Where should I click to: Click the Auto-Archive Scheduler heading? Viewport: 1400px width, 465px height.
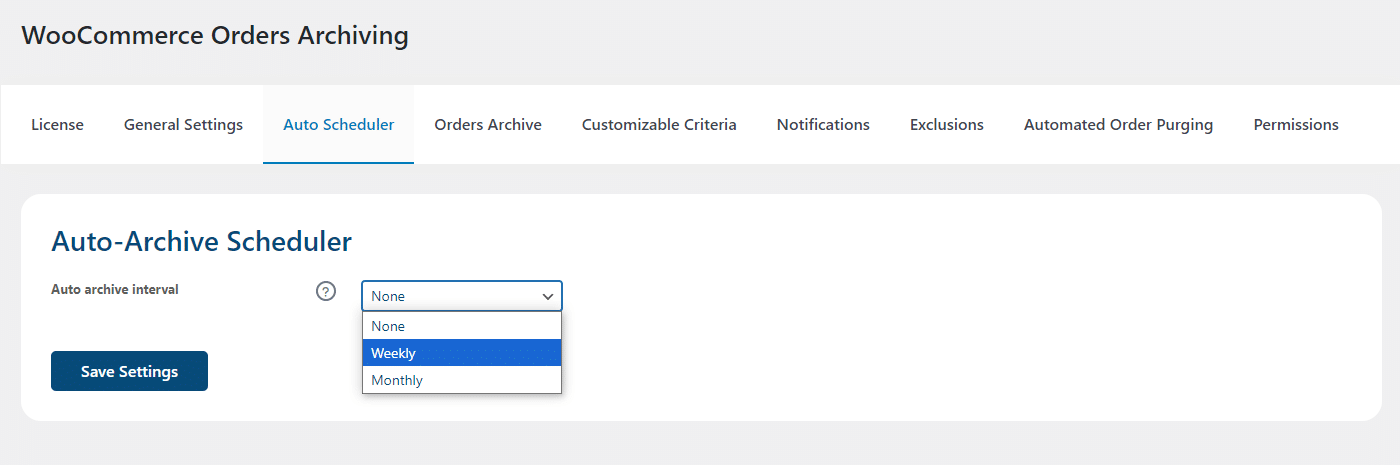point(201,241)
